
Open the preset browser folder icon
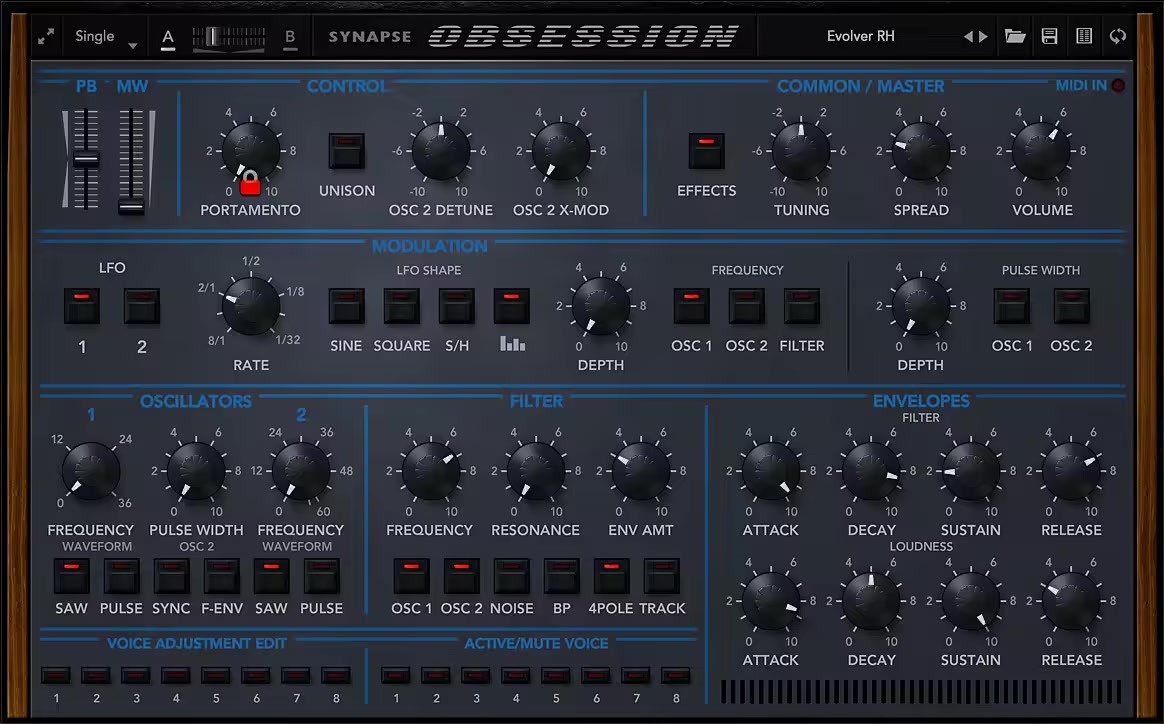[1015, 37]
